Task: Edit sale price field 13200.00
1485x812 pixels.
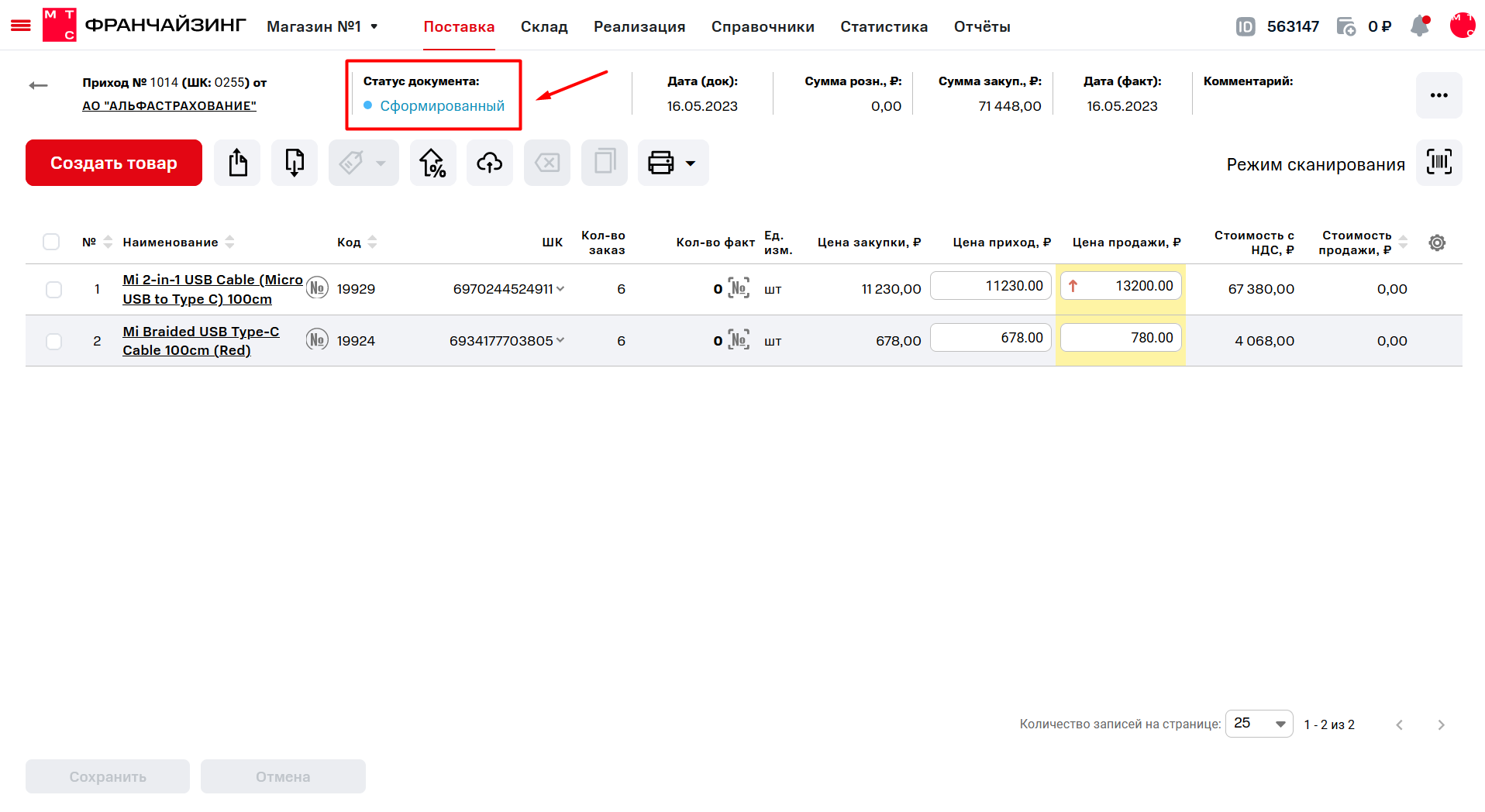Action: [1121, 286]
